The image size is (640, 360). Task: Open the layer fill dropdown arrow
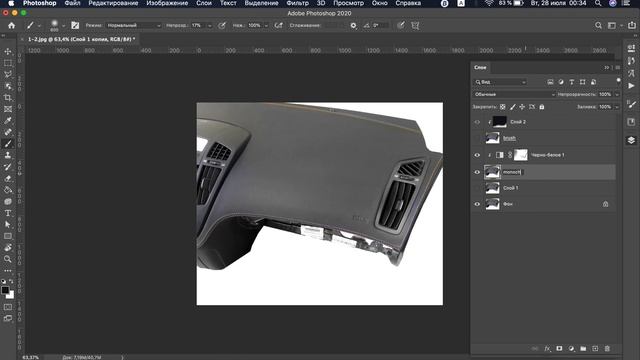pyautogui.click(x=617, y=107)
